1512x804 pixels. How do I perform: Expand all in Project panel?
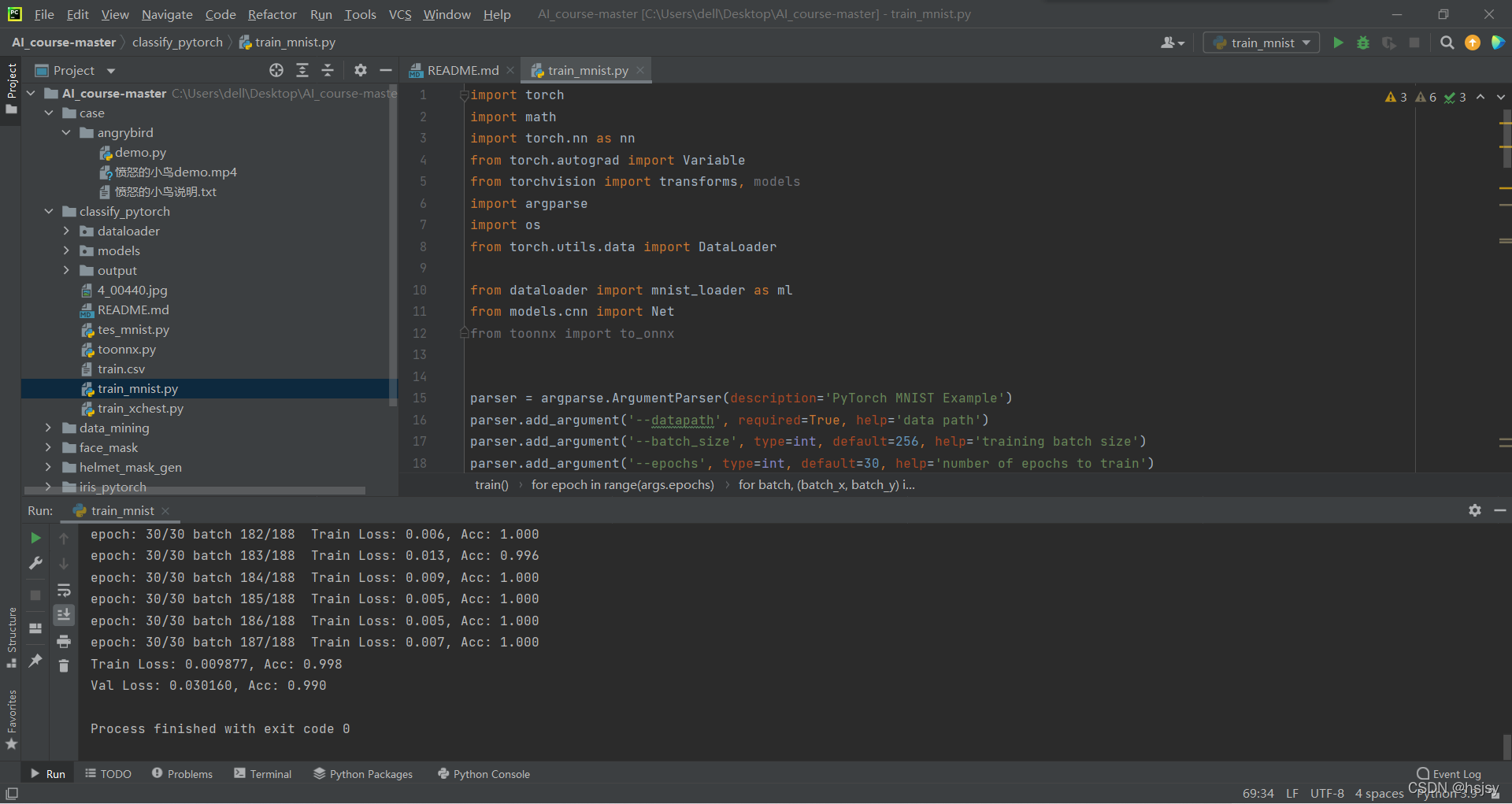point(302,70)
